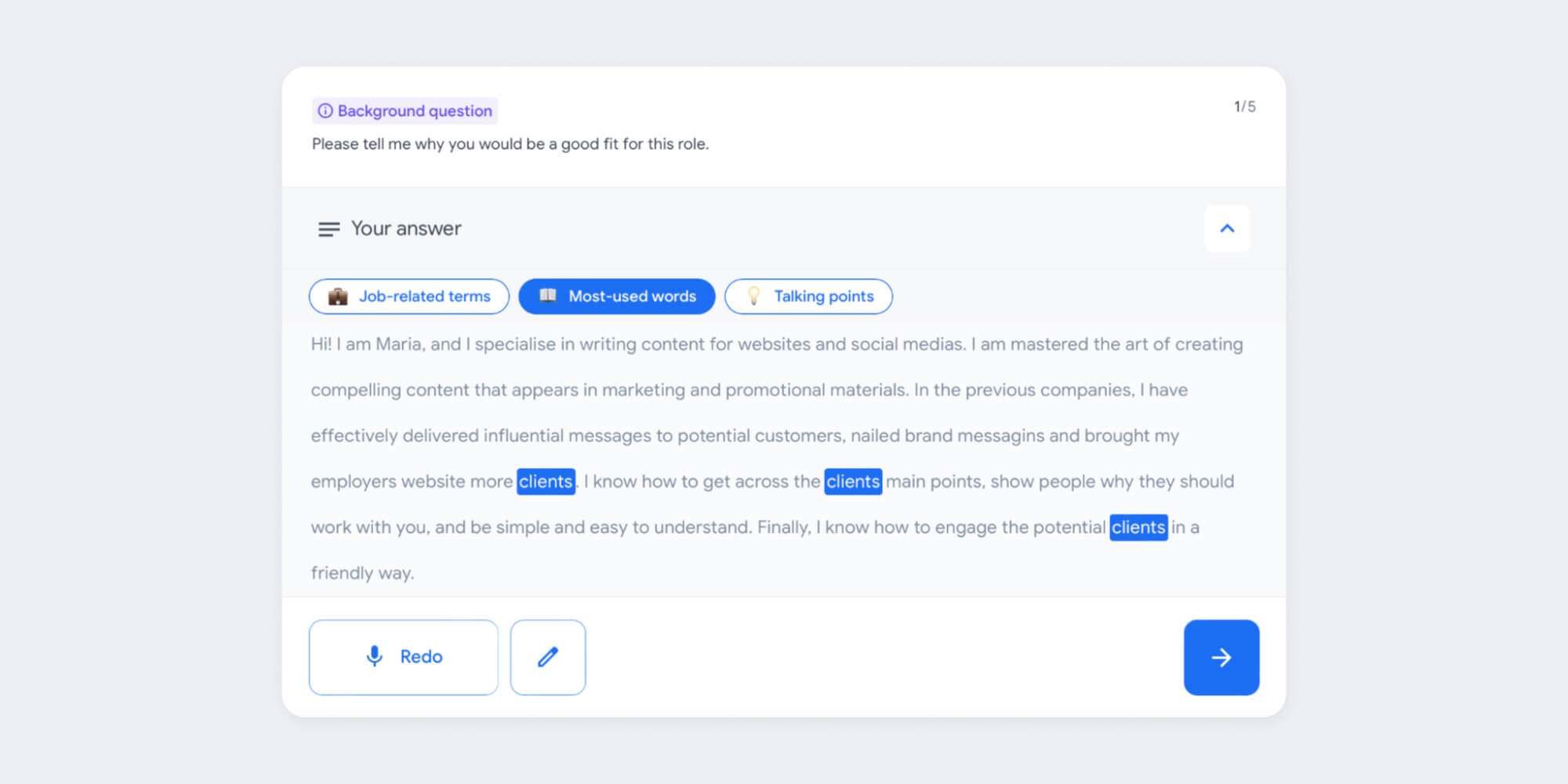The width and height of the screenshot is (1568, 784).
Task: Click the highlighted "clients" after "website more"
Action: pos(546,481)
